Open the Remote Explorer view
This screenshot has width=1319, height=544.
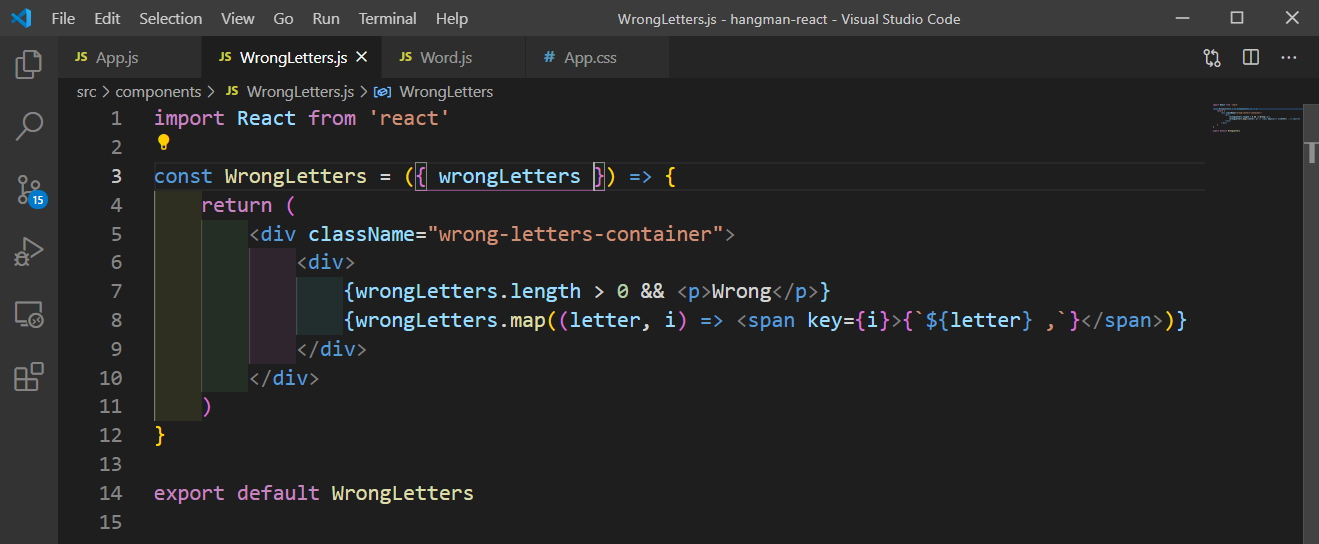click(x=29, y=315)
